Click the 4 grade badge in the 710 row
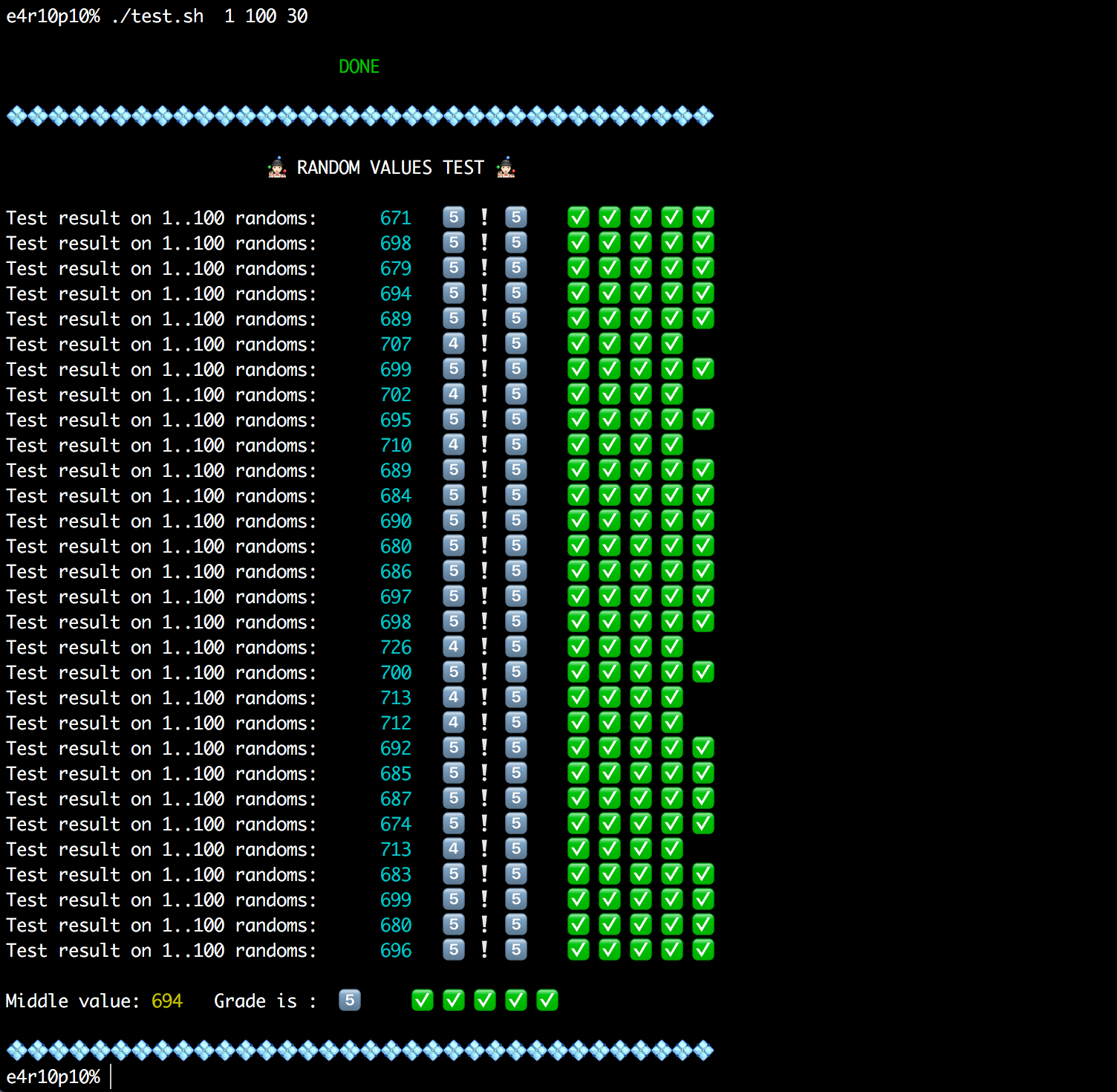Viewport: 1117px width, 1092px height. pos(454,444)
